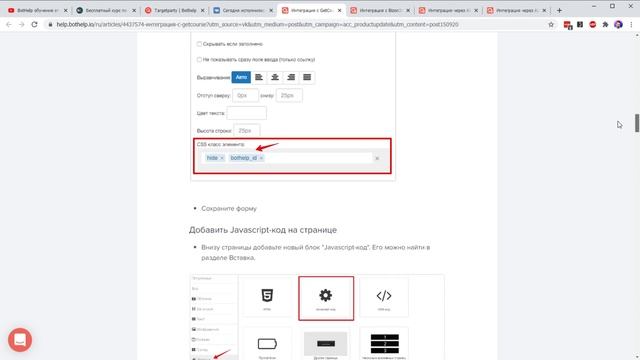Click the 'Добавить Javascript-код на странице' heading

pyautogui.click(x=263, y=230)
